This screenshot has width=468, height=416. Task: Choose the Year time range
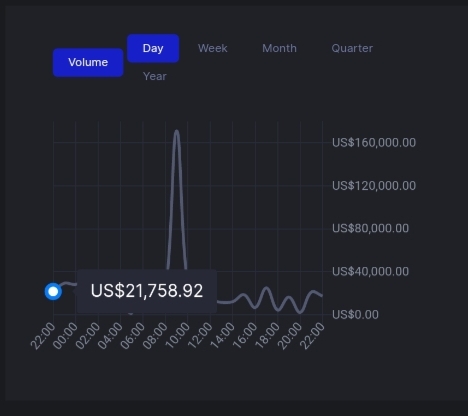(155, 76)
